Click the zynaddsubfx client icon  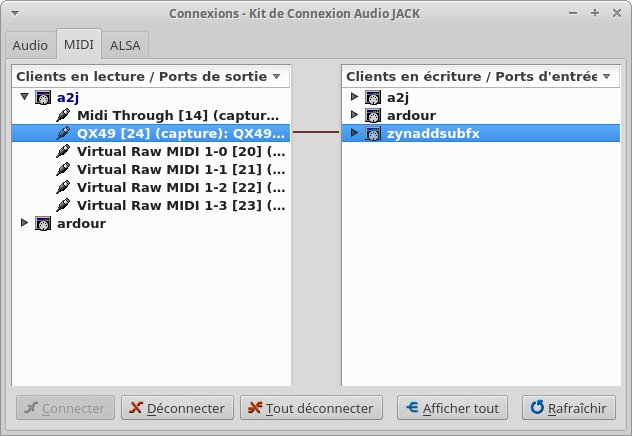point(373,134)
